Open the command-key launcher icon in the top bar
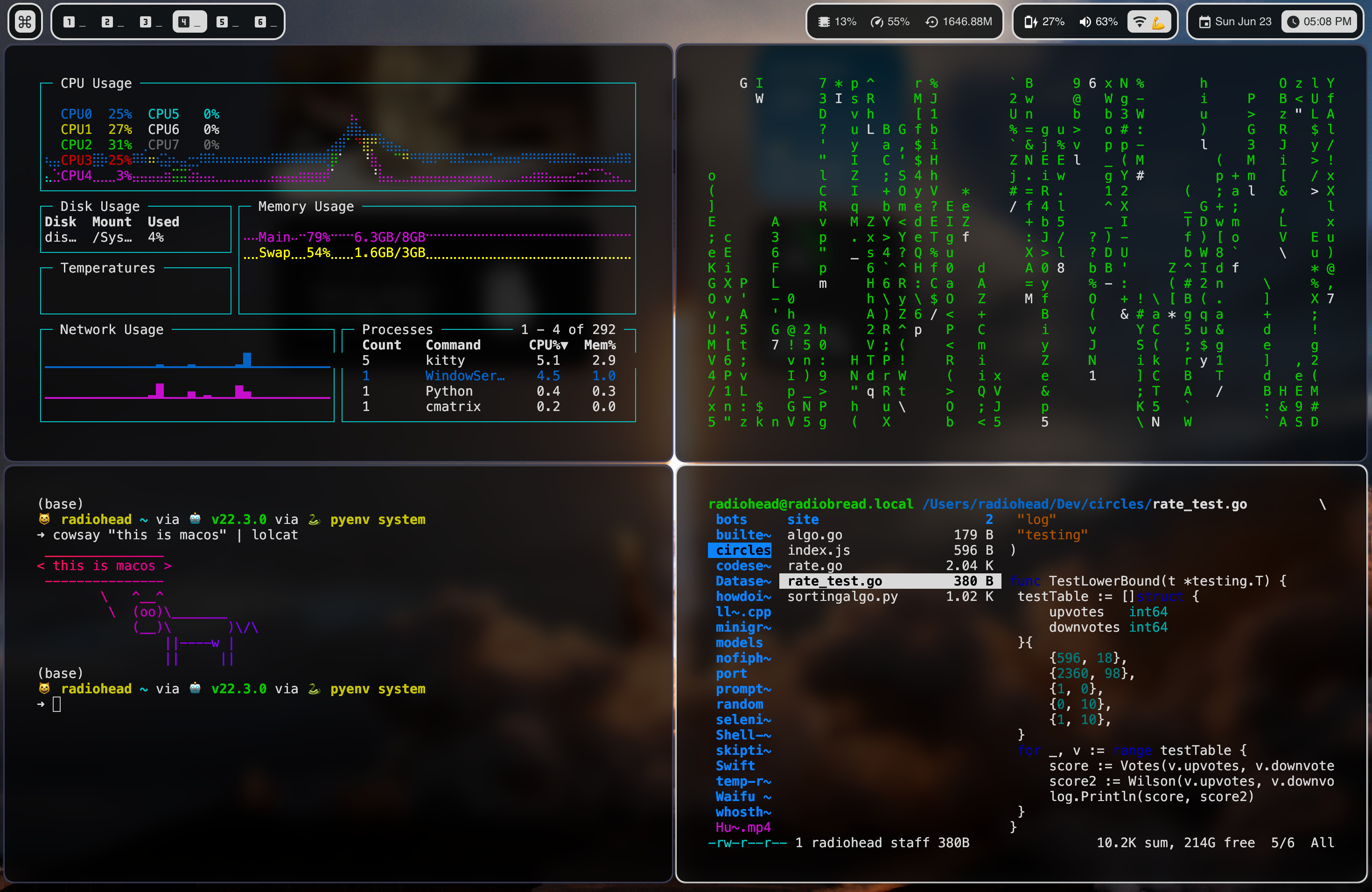This screenshot has width=1372, height=892. pos(25,22)
